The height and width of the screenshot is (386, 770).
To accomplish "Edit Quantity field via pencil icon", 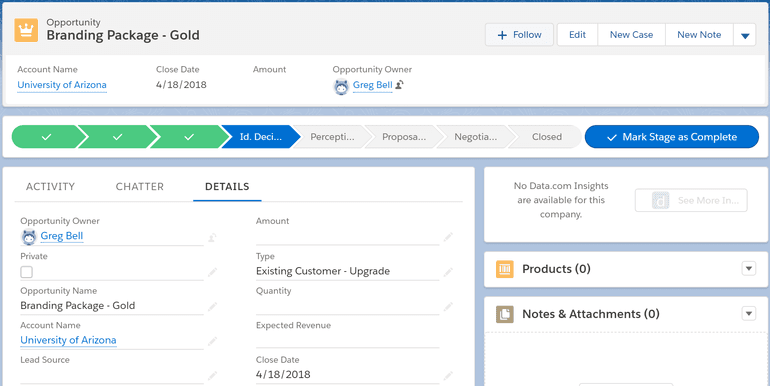I will tap(448, 307).
